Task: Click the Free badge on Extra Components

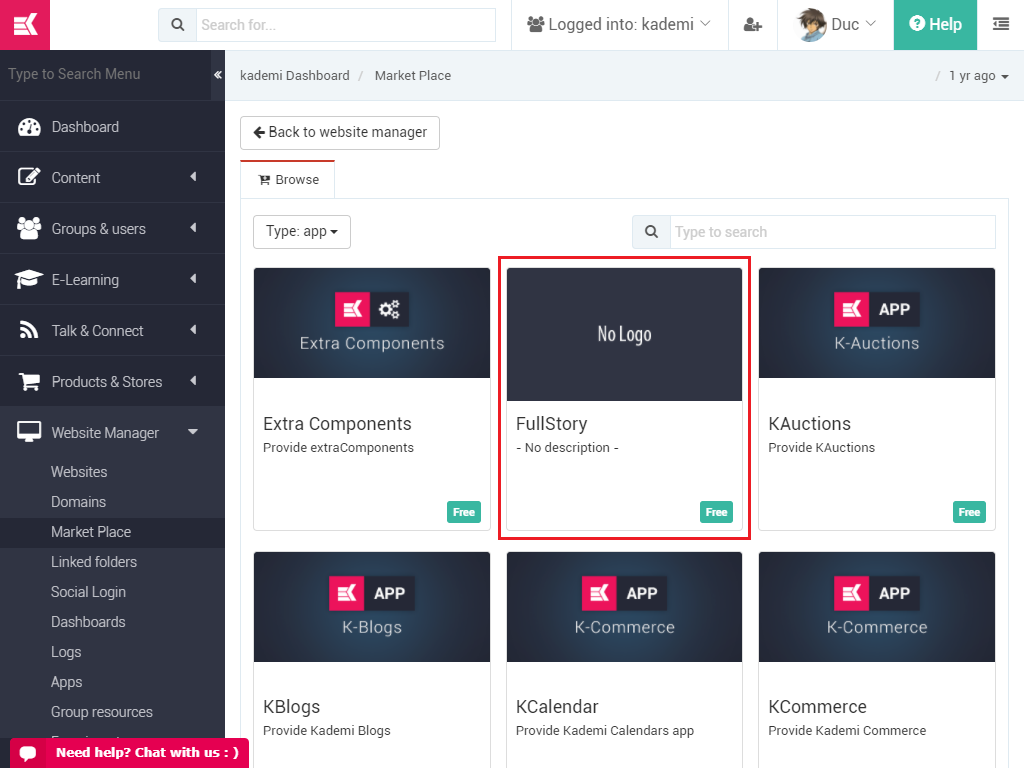Action: pos(464,512)
